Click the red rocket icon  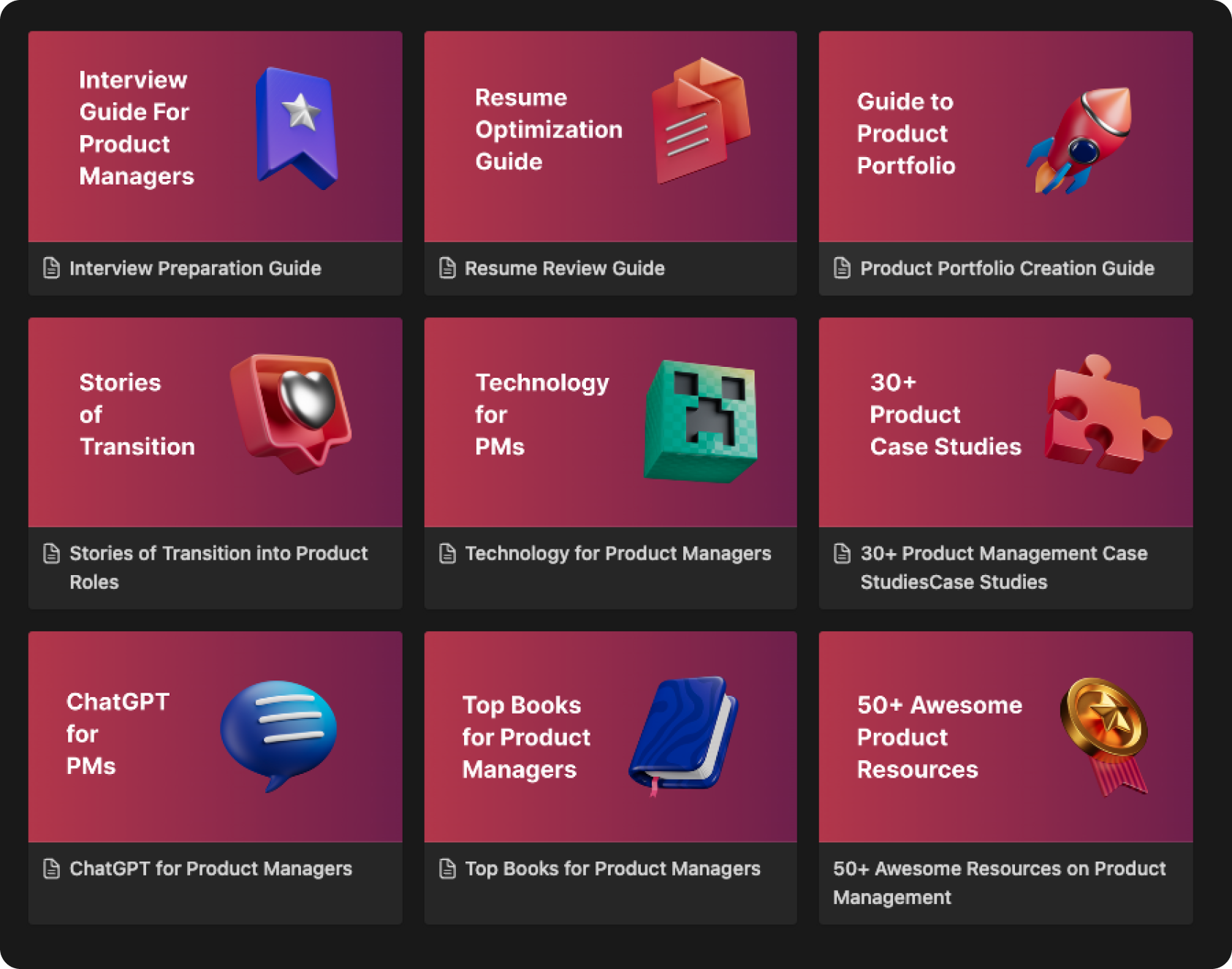(1079, 140)
